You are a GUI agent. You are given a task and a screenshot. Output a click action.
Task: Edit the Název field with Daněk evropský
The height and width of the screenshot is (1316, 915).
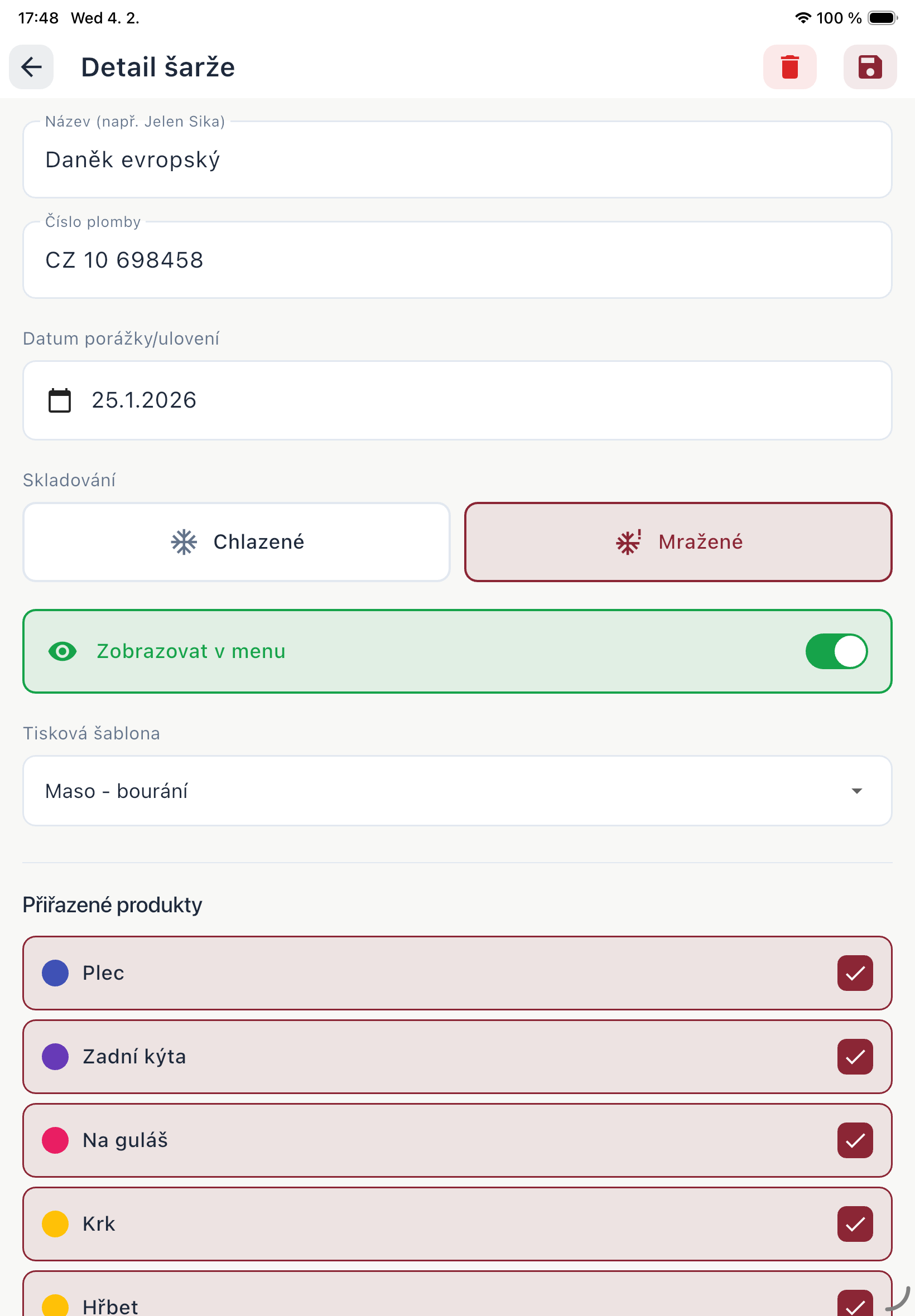(456, 160)
